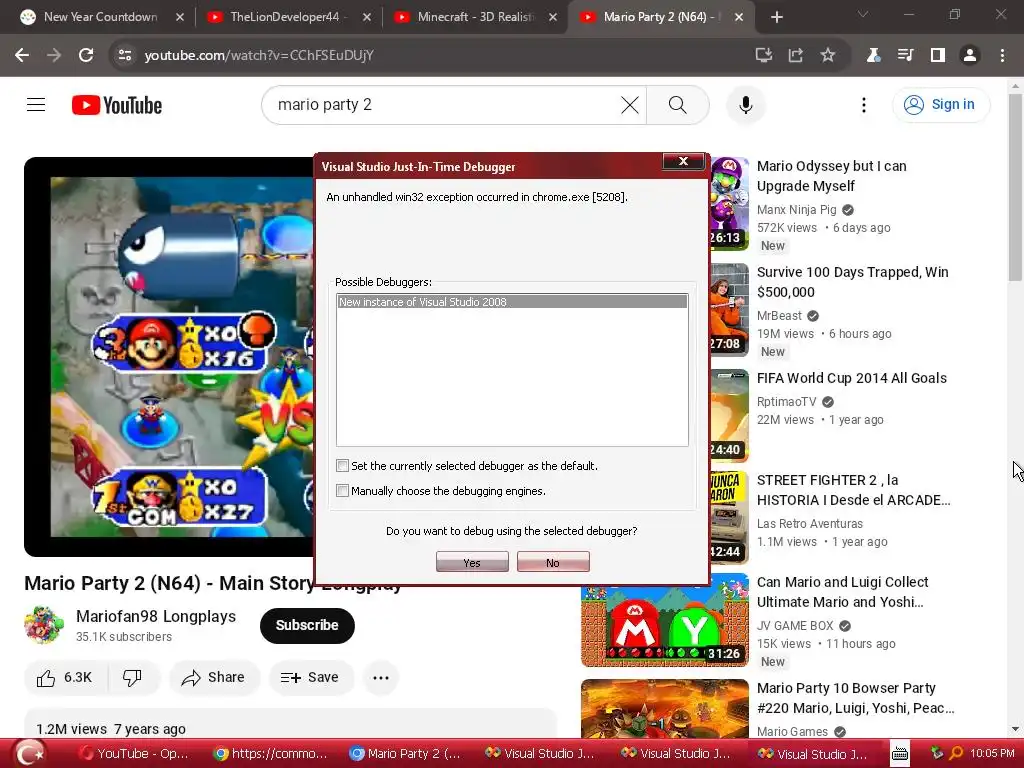
Task: Close the Just-In-Time Debugger dialog
Action: tap(683, 161)
